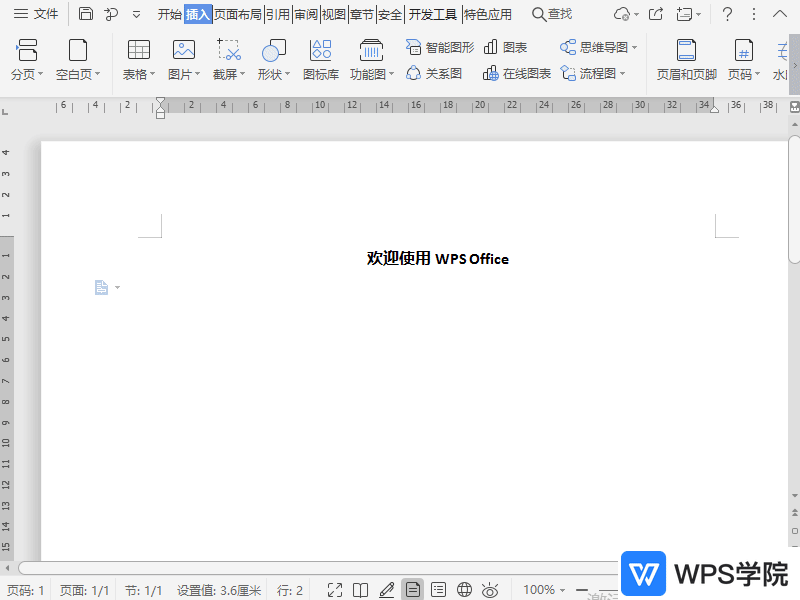Click 在线图表 to browse online charts
800x600 pixels.
[516, 72]
